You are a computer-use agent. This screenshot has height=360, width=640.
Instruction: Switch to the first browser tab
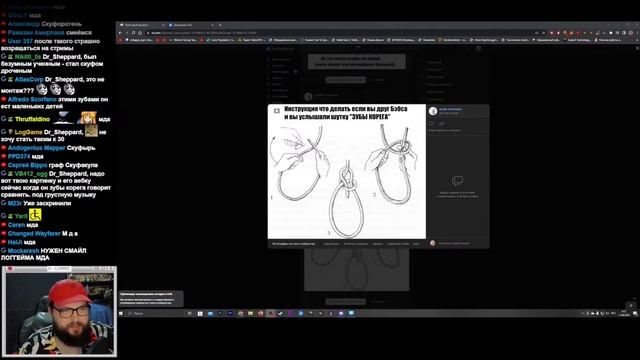pyautogui.click(x=141, y=25)
